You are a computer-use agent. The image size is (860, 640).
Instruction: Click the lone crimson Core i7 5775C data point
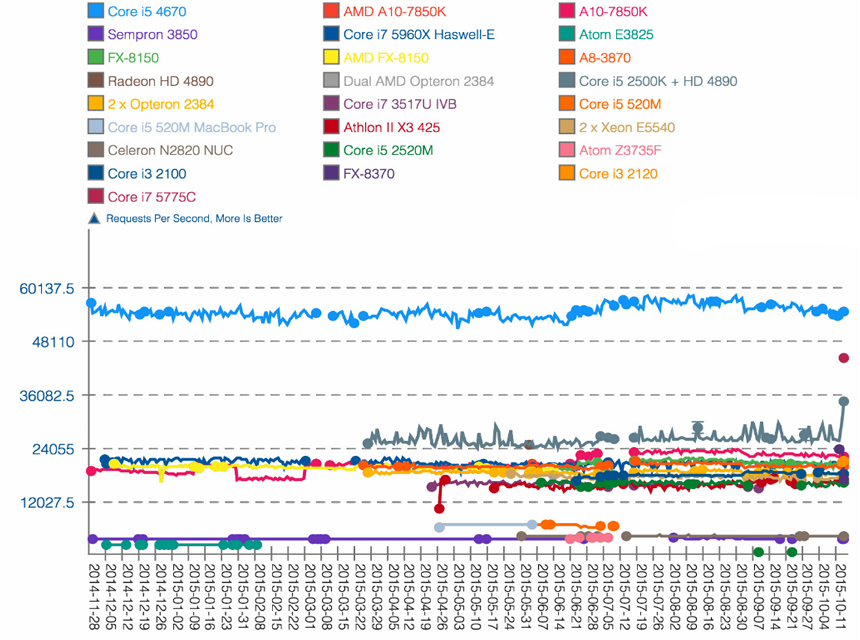pyautogui.click(x=844, y=358)
